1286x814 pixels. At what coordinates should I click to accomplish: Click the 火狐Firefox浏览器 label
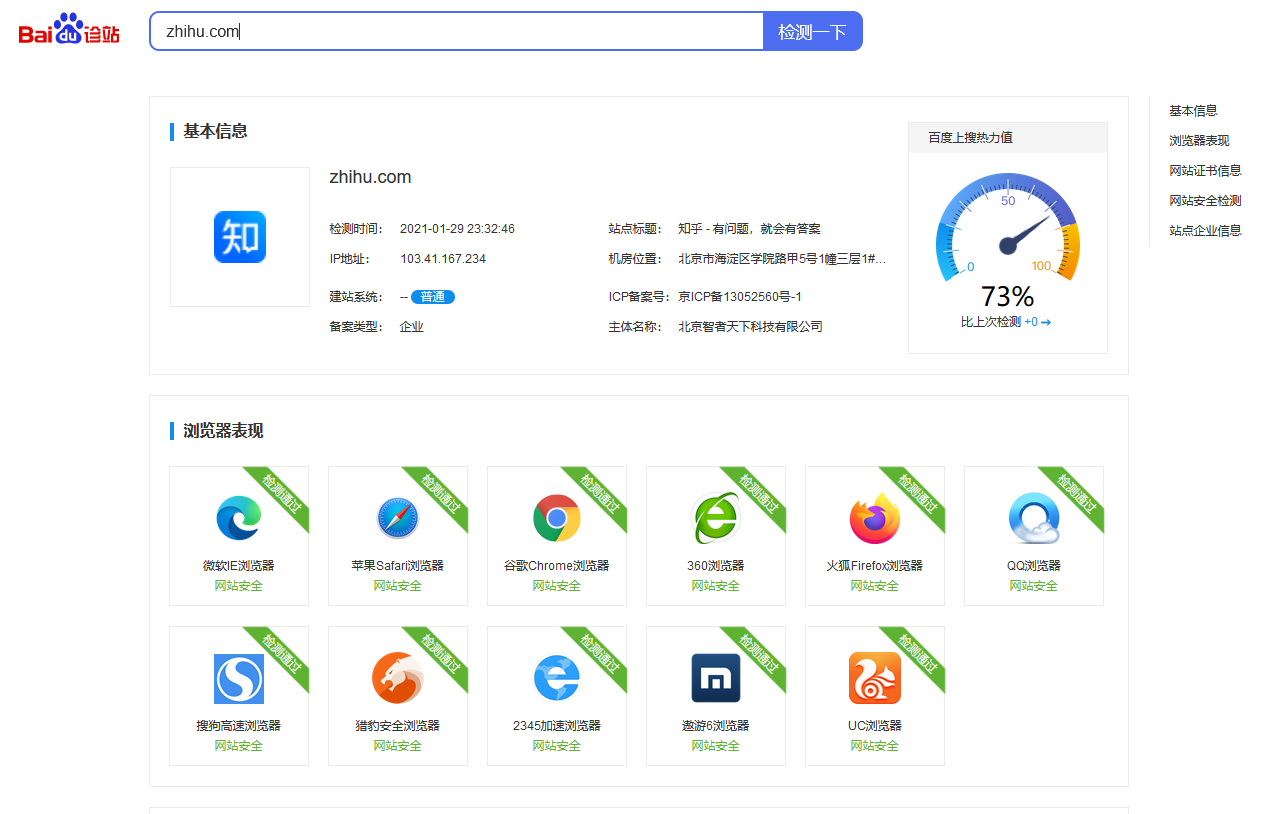tap(874, 566)
